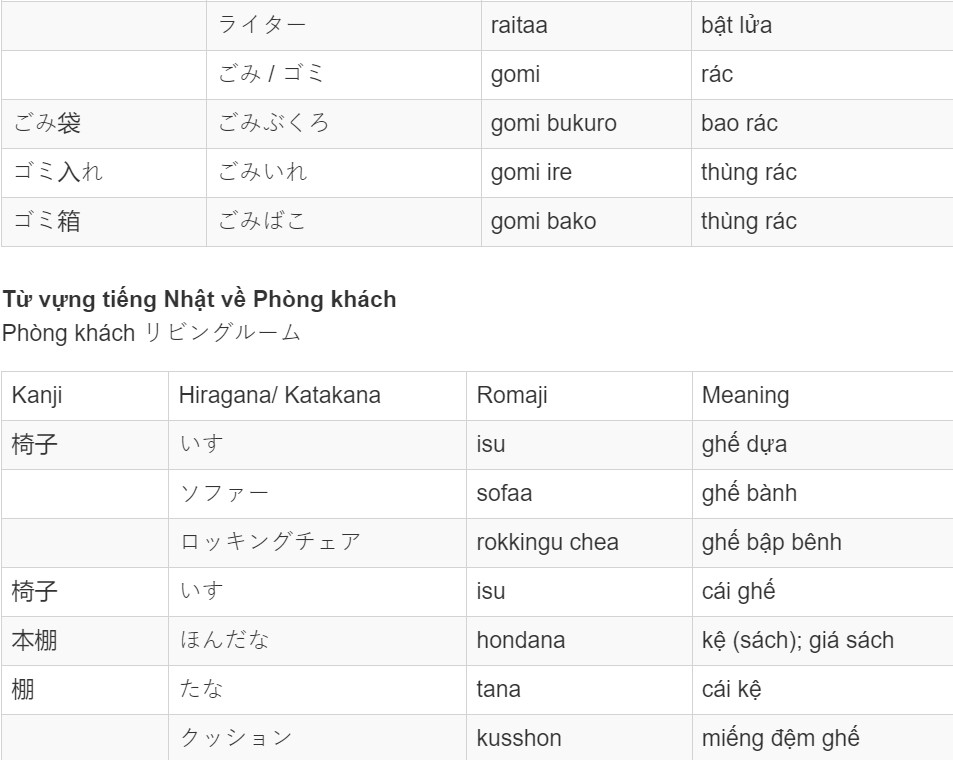This screenshot has width=953, height=760.
Task: Click the 'Từ vựng tiếng Nhật về Phòng khách' heading
Action: [x=199, y=300]
